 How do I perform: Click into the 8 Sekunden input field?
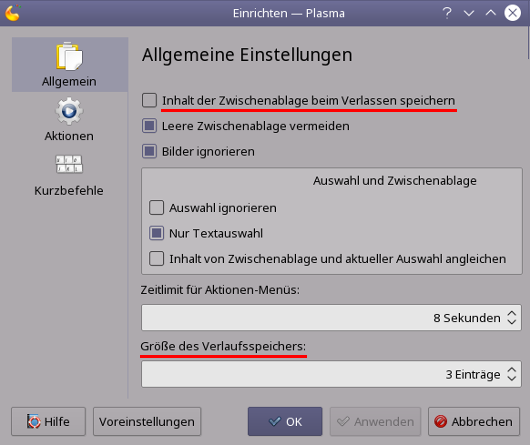[331, 318]
